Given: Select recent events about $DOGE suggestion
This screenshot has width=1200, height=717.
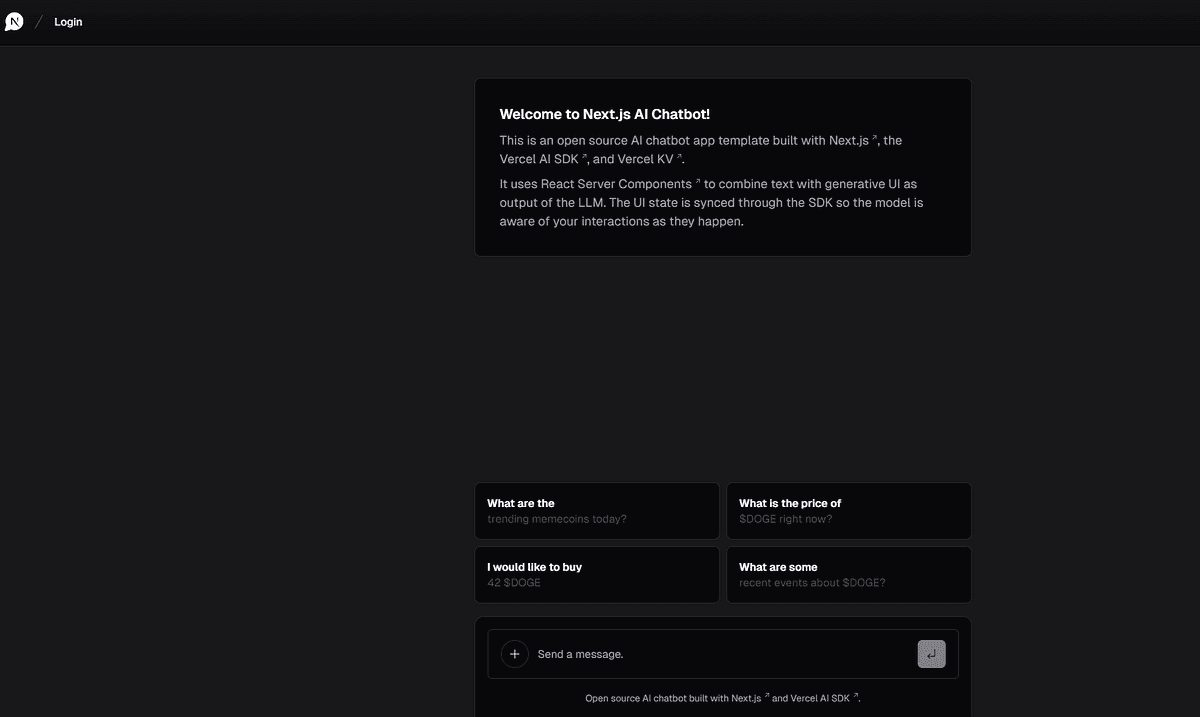Looking at the screenshot, I should pyautogui.click(x=849, y=574).
